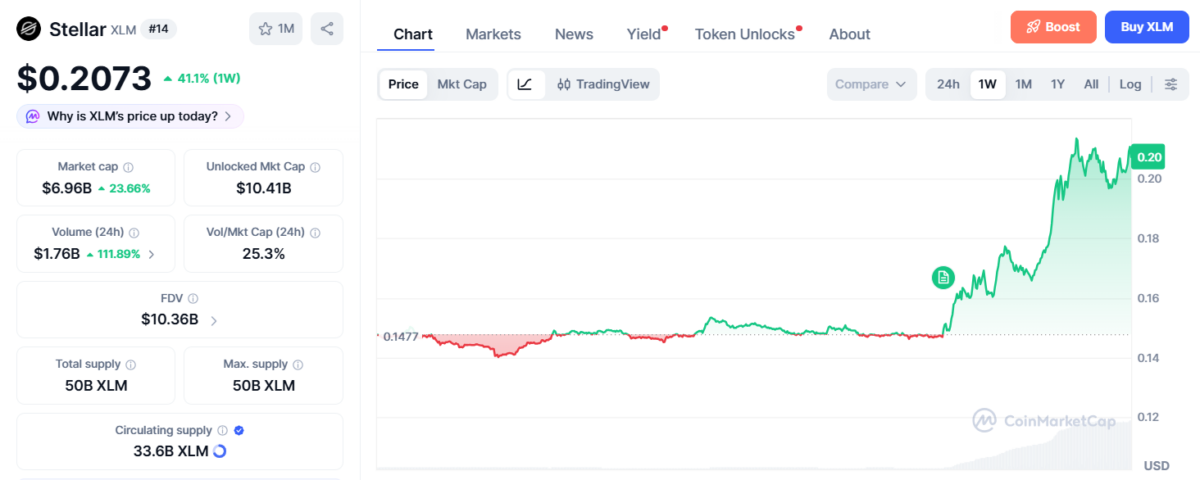Click the AI icon in price question
This screenshot has width=1200, height=480.
pyautogui.click(x=33, y=116)
